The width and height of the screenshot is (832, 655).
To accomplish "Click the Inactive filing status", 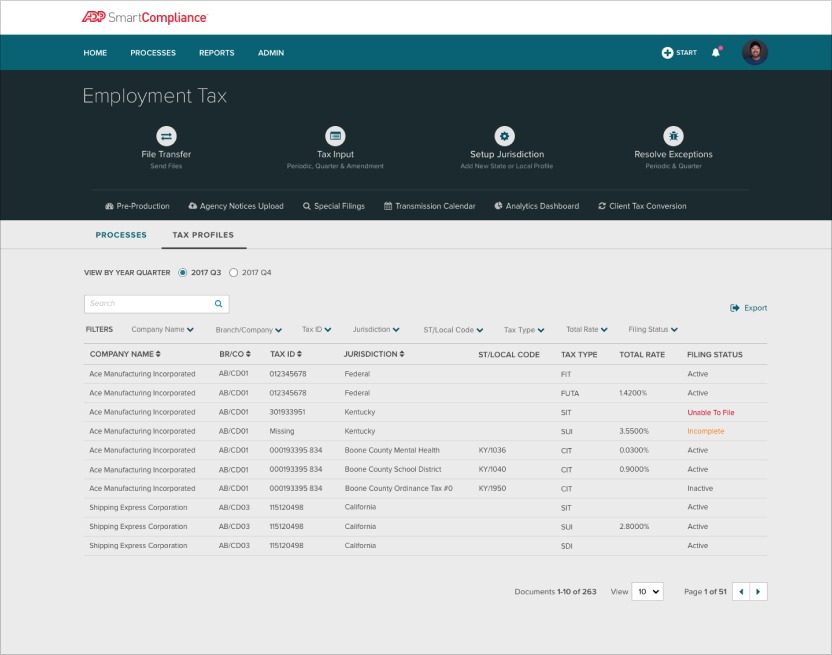I will coord(700,488).
